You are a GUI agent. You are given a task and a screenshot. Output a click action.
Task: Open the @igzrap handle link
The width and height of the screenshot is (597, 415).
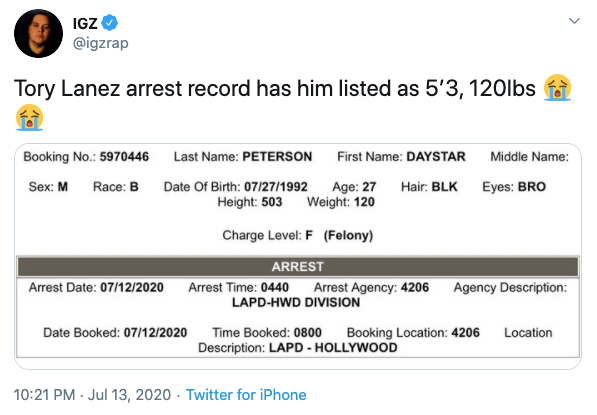tap(101, 43)
